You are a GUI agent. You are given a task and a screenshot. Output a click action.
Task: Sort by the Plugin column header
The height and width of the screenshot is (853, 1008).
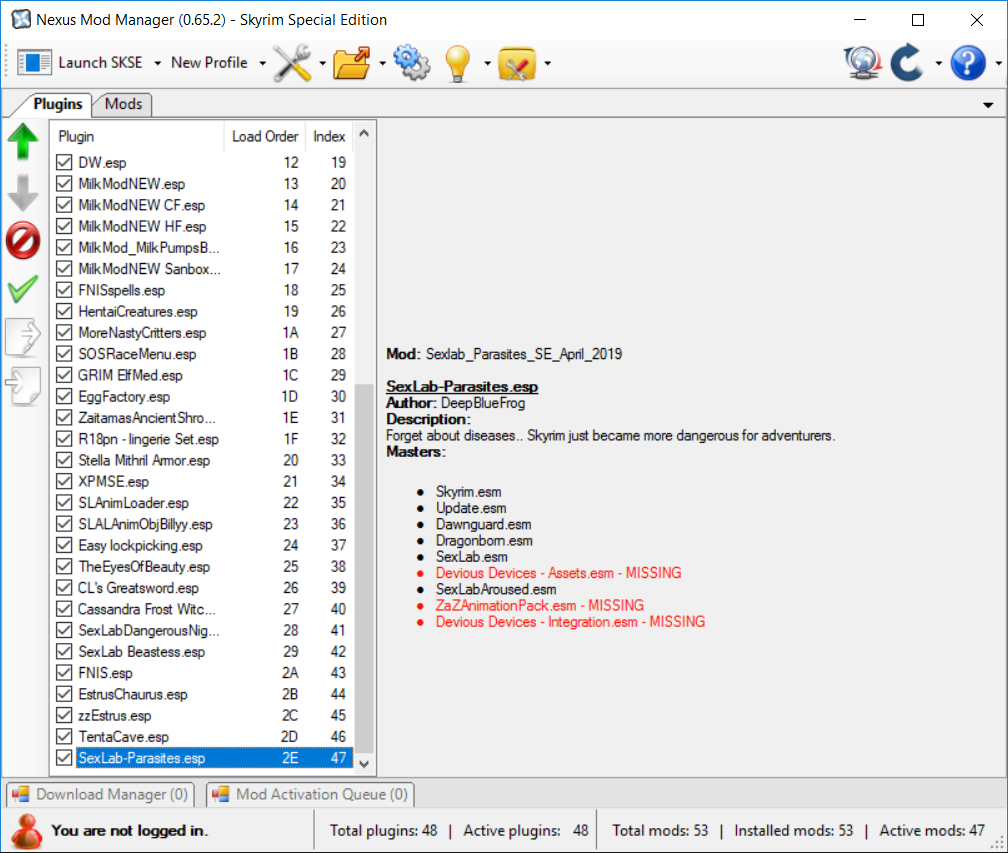(x=137, y=136)
